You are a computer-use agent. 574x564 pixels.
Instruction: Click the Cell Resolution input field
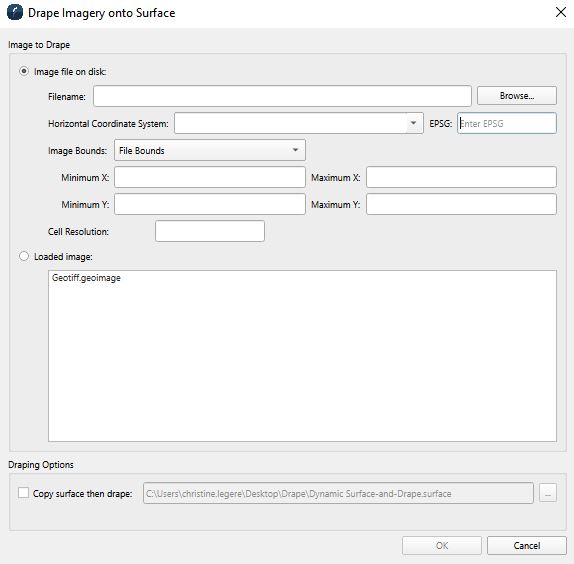pos(210,231)
